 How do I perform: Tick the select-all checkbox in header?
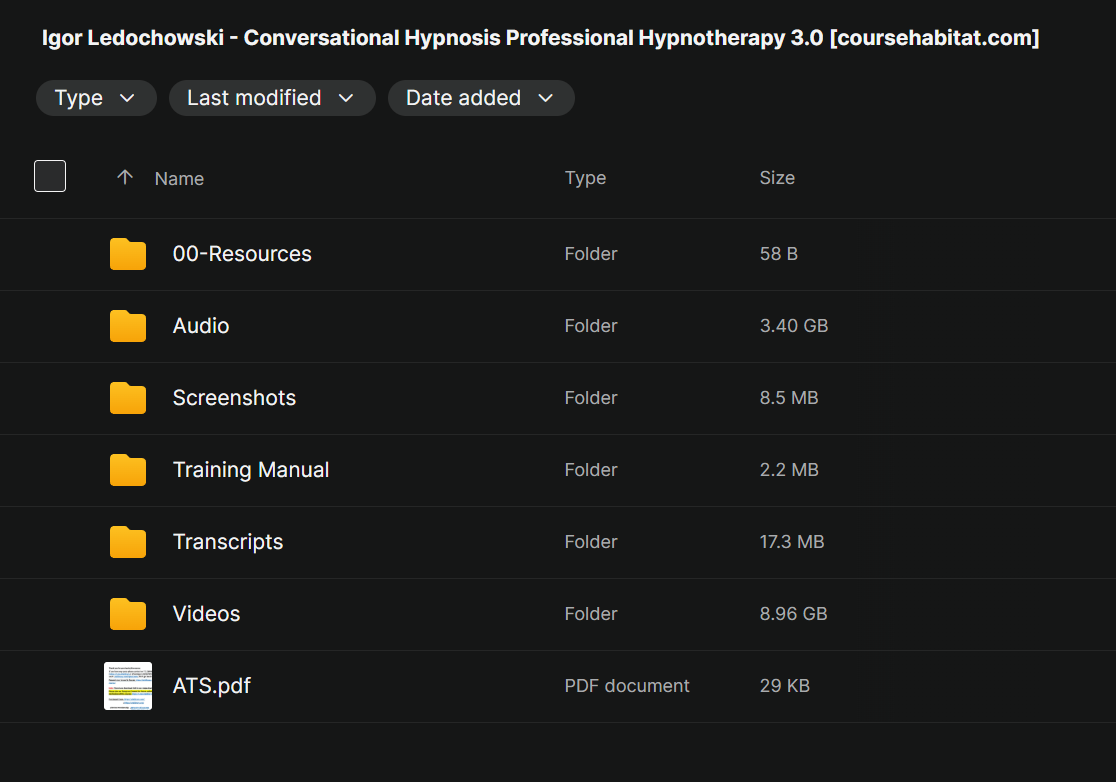(x=50, y=176)
